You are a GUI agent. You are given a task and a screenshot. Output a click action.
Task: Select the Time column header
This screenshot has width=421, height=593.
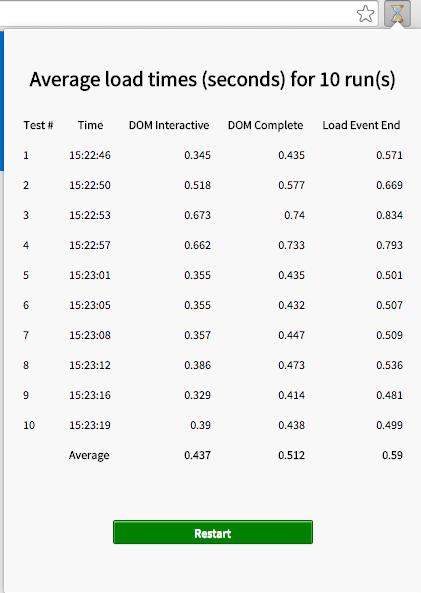pos(90,125)
